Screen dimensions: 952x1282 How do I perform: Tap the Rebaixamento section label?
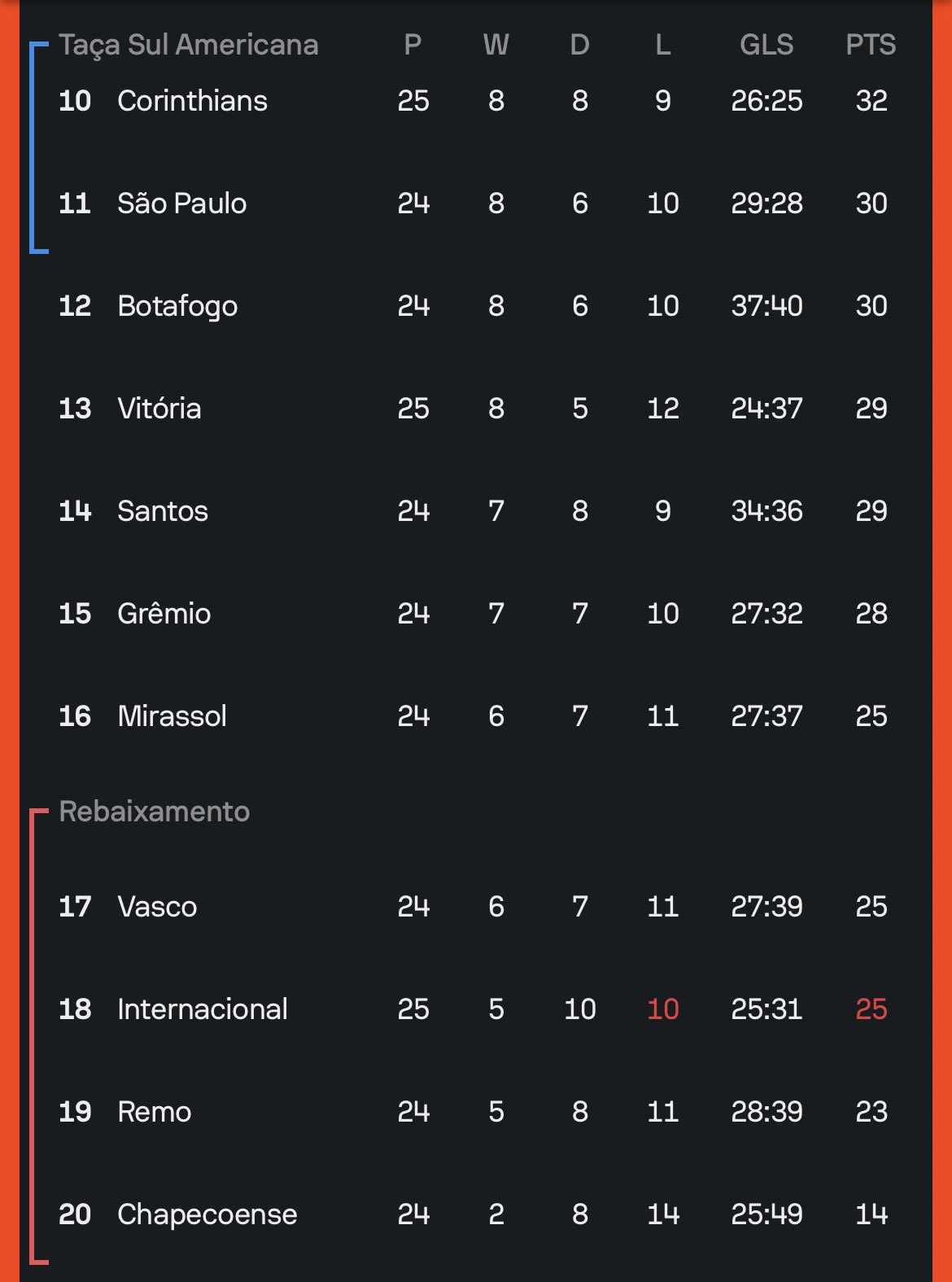click(x=155, y=812)
